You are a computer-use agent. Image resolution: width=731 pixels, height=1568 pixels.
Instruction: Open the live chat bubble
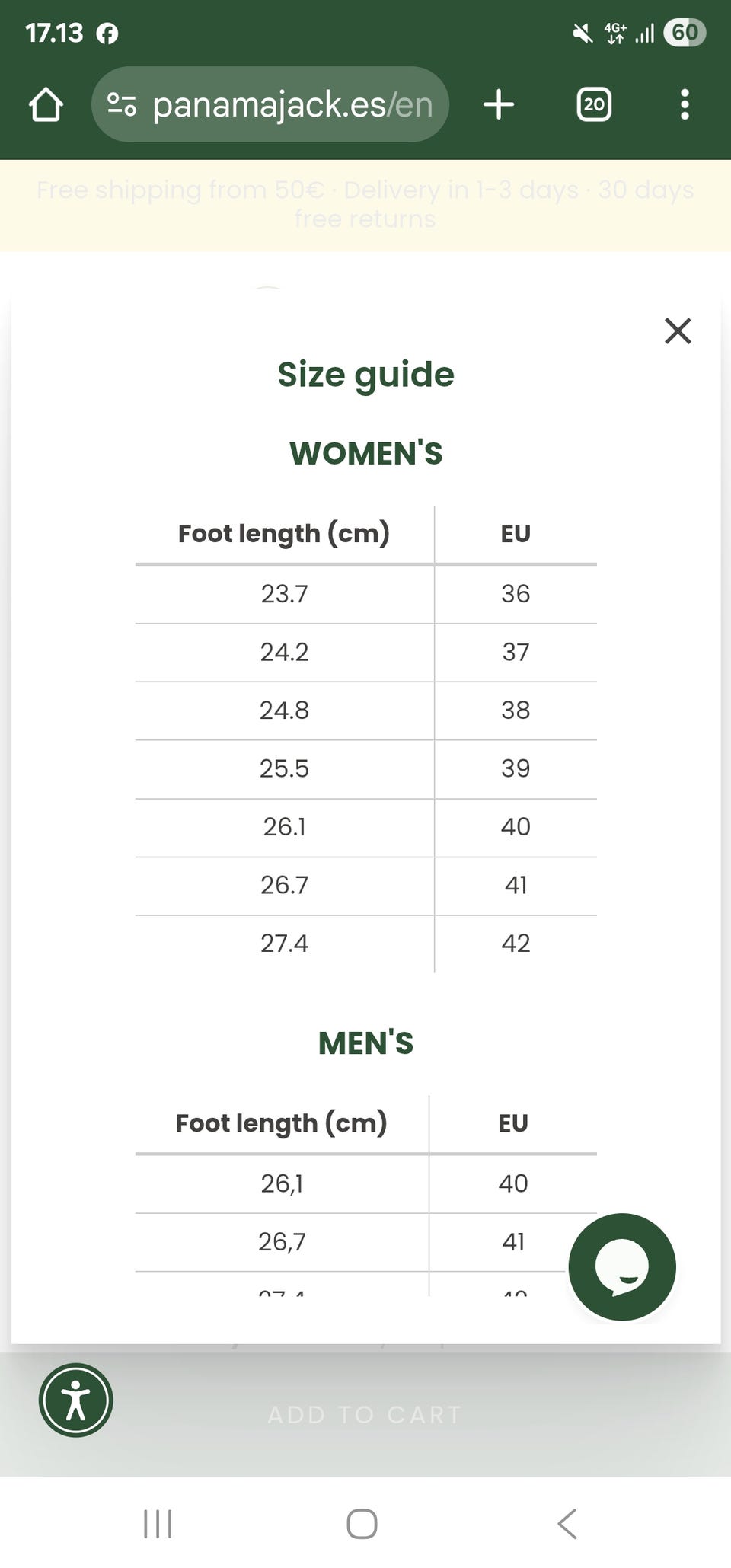pos(622,1266)
